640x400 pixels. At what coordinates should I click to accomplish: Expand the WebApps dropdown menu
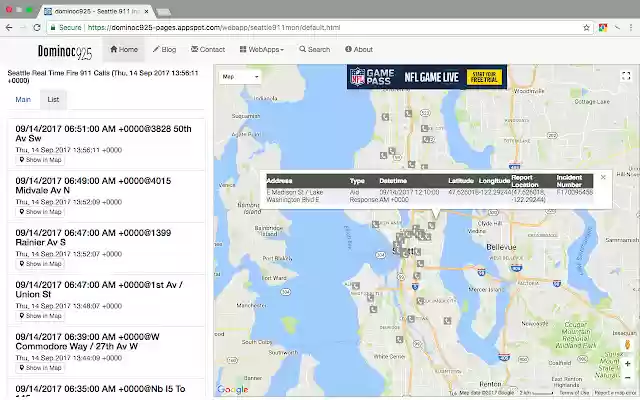tap(262, 49)
